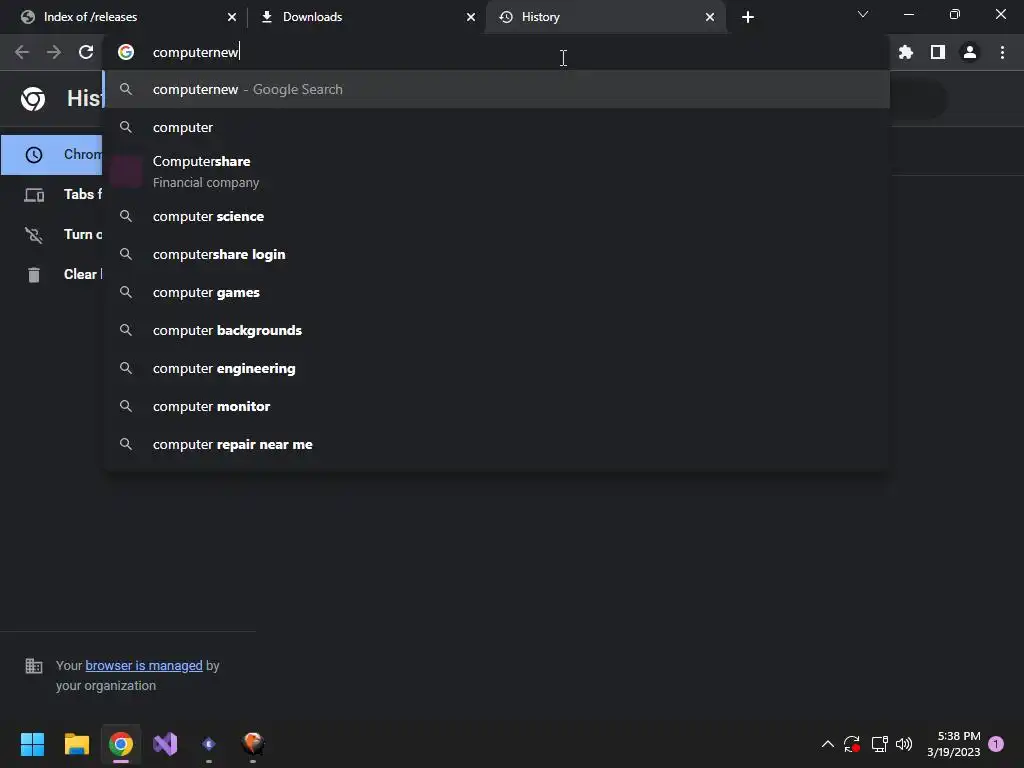This screenshot has height=768, width=1024.
Task: Toggle the side panel icon
Action: coord(938,52)
